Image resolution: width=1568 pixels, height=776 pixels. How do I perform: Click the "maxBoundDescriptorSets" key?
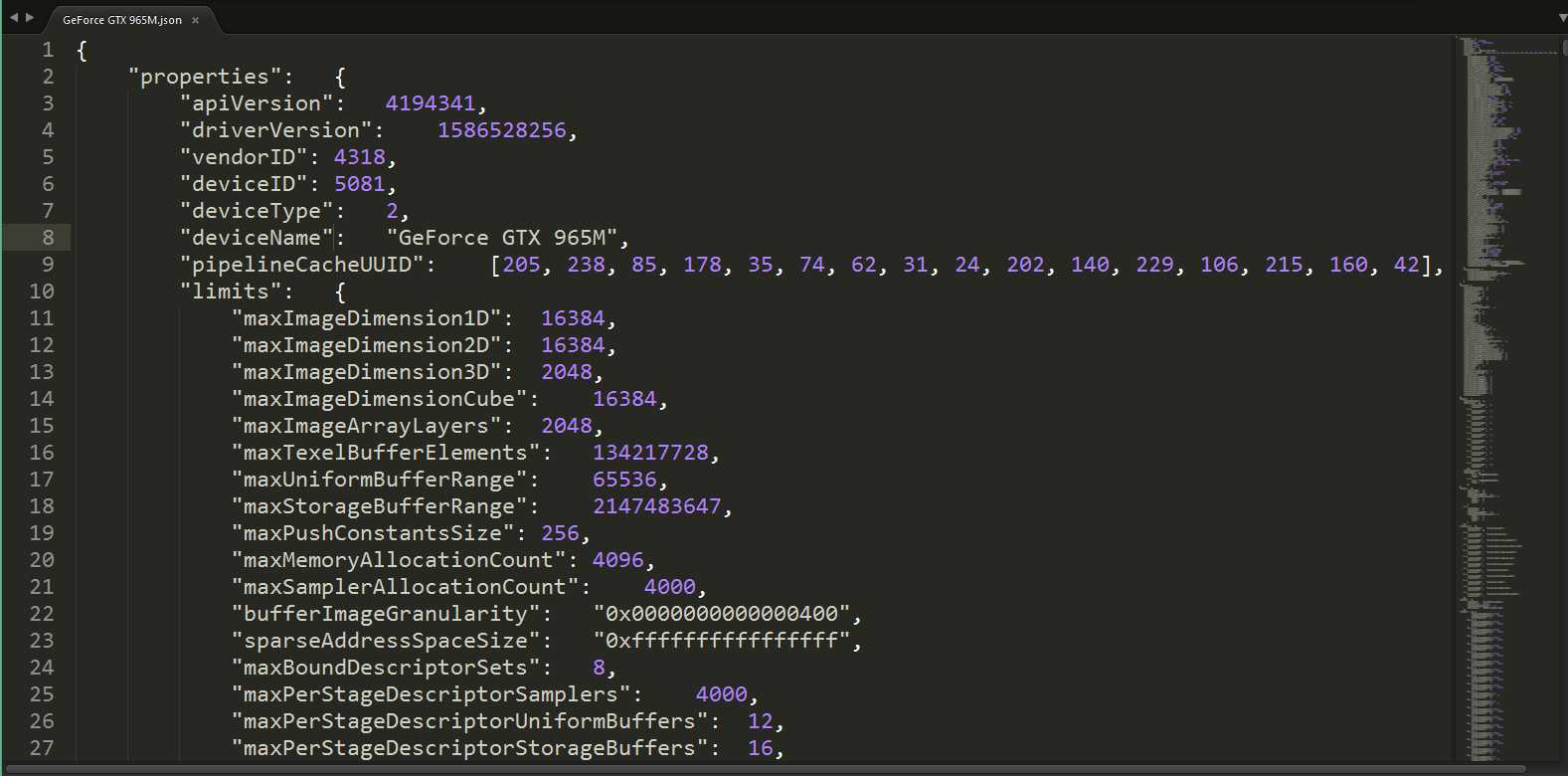[386, 668]
